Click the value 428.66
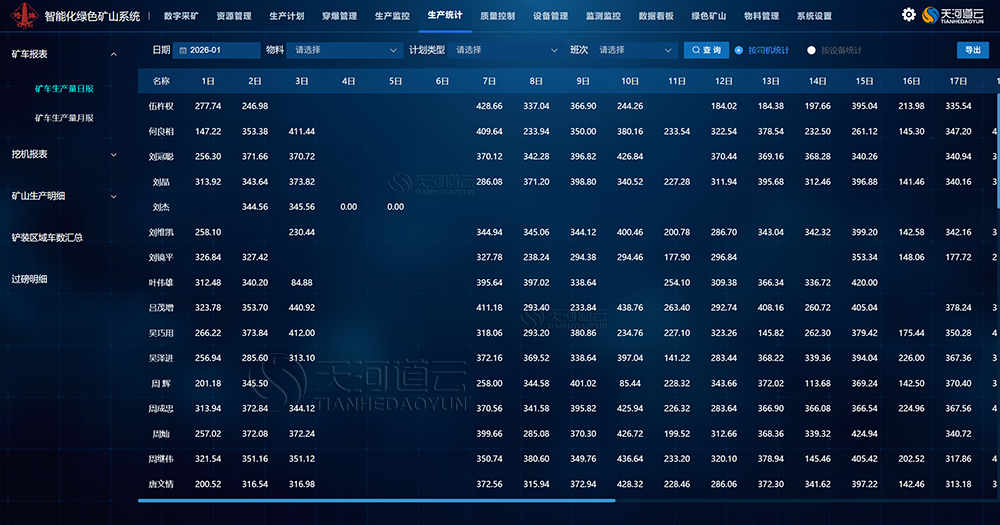 [489, 107]
